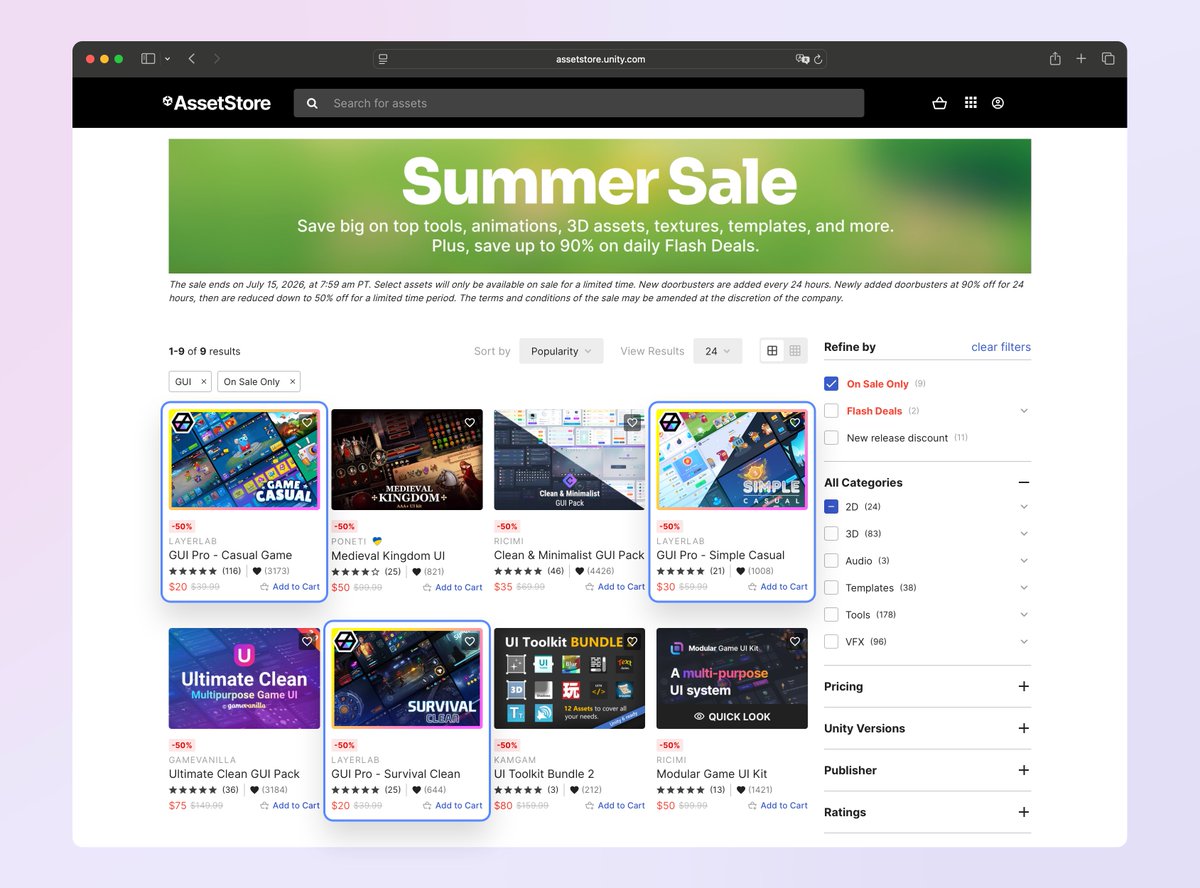Add Medieval Kingdom UI to cart
Image resolution: width=1200 pixels, height=888 pixels.
coord(453,588)
